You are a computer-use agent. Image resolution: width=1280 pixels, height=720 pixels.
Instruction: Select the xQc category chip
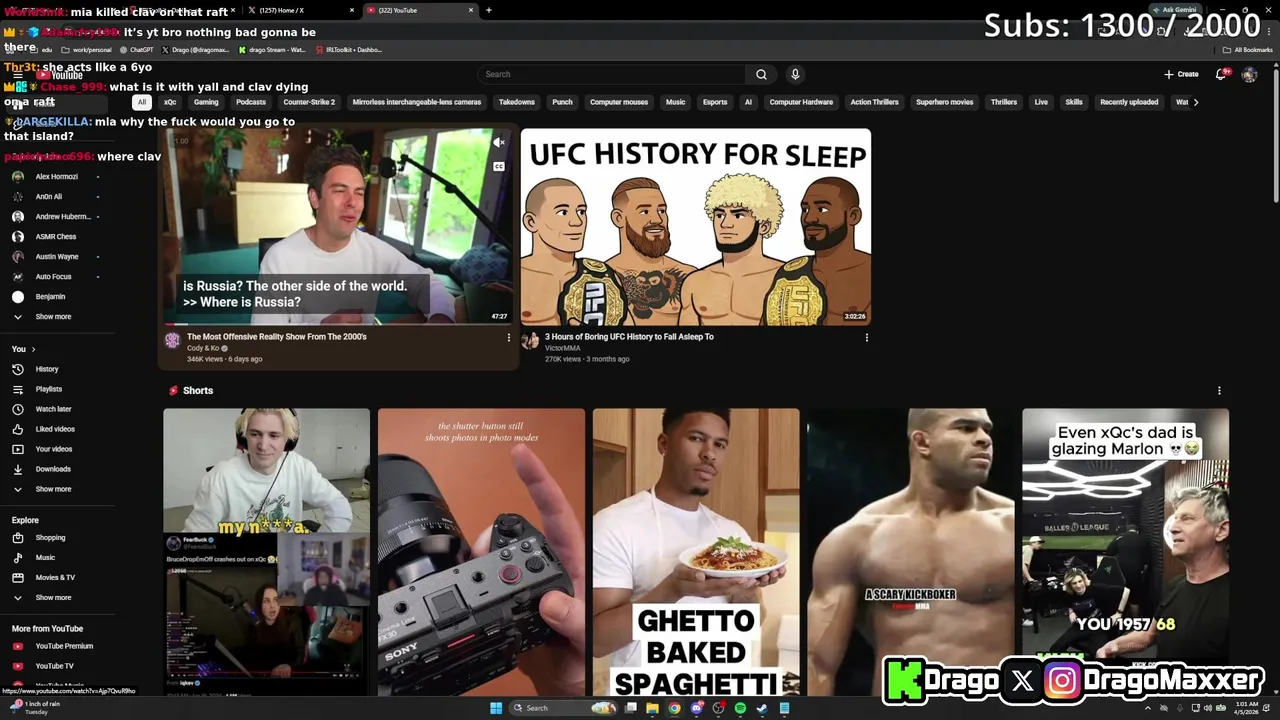pos(170,102)
